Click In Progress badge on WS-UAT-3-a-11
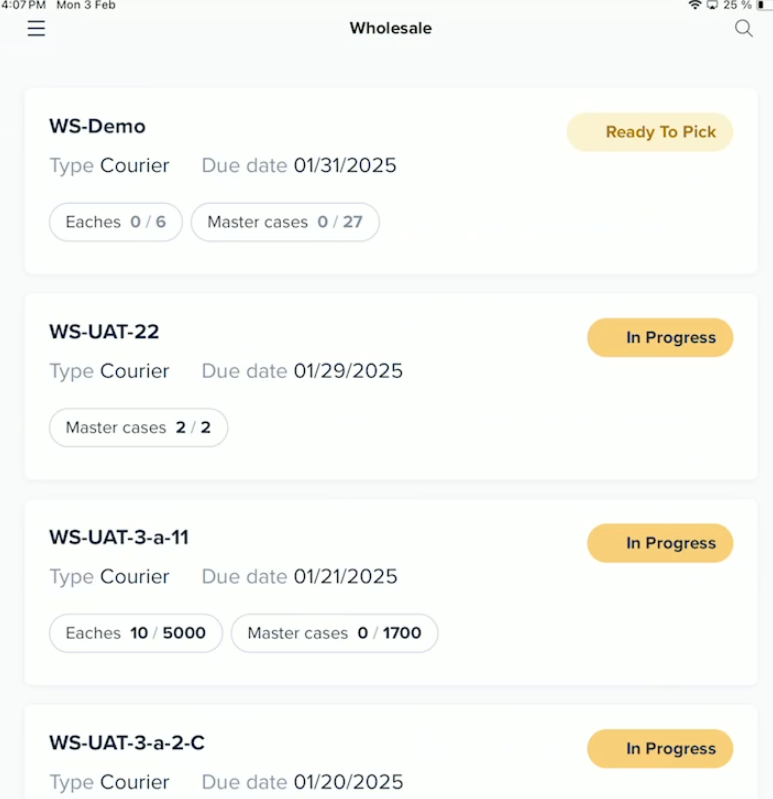 [660, 543]
